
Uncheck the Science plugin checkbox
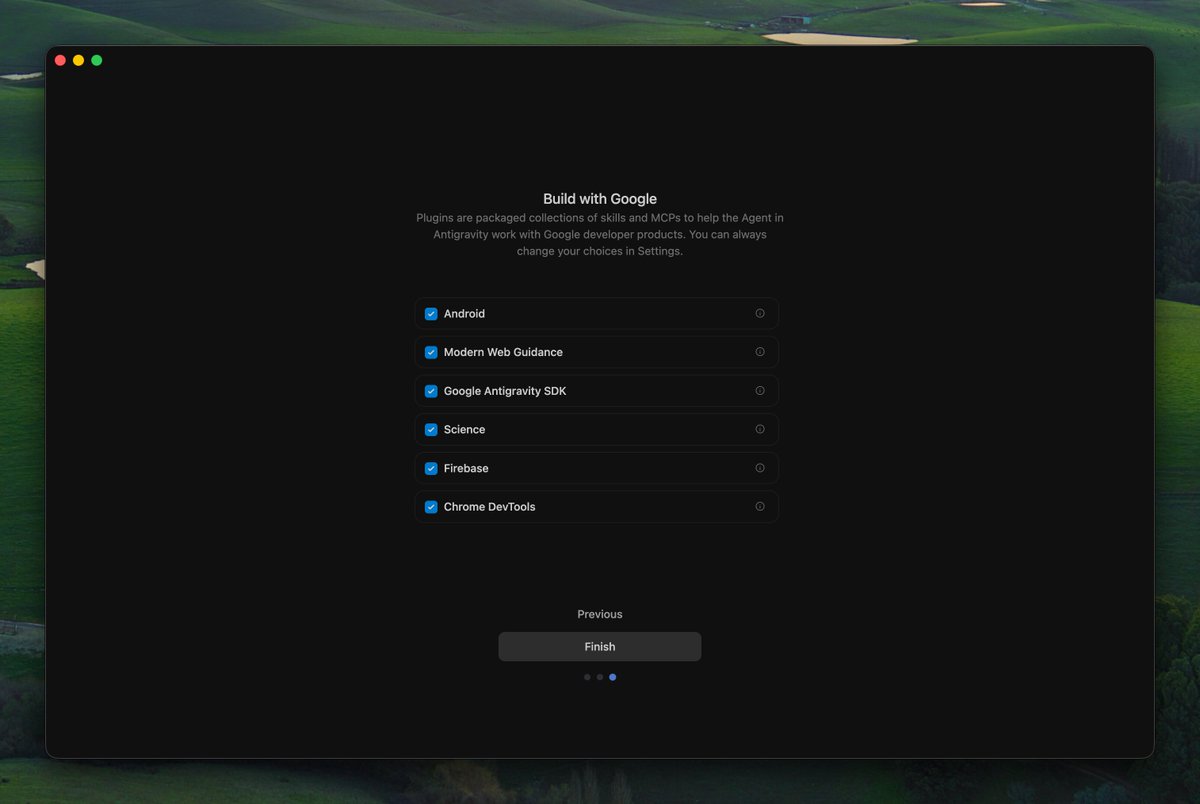(x=431, y=430)
